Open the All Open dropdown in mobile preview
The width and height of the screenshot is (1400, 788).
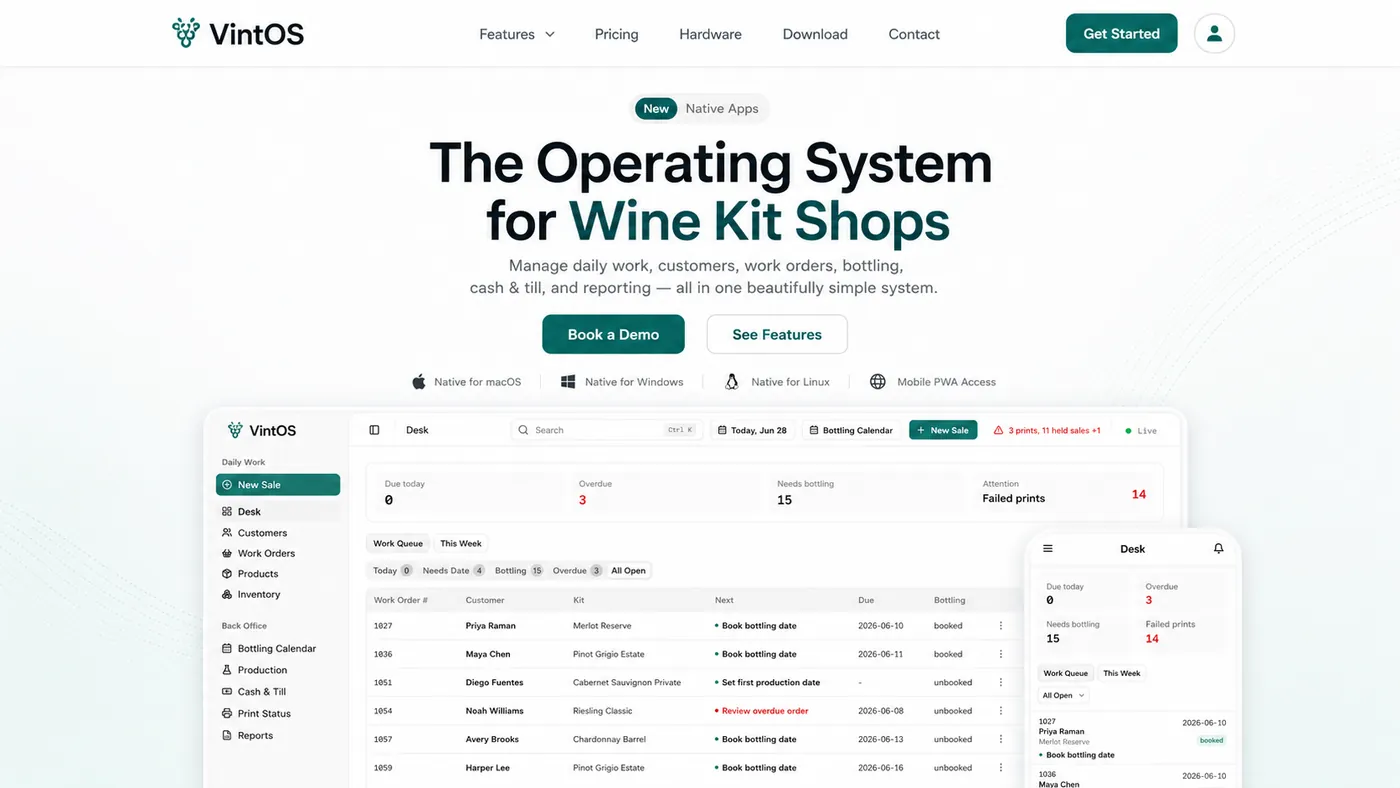click(x=1064, y=695)
